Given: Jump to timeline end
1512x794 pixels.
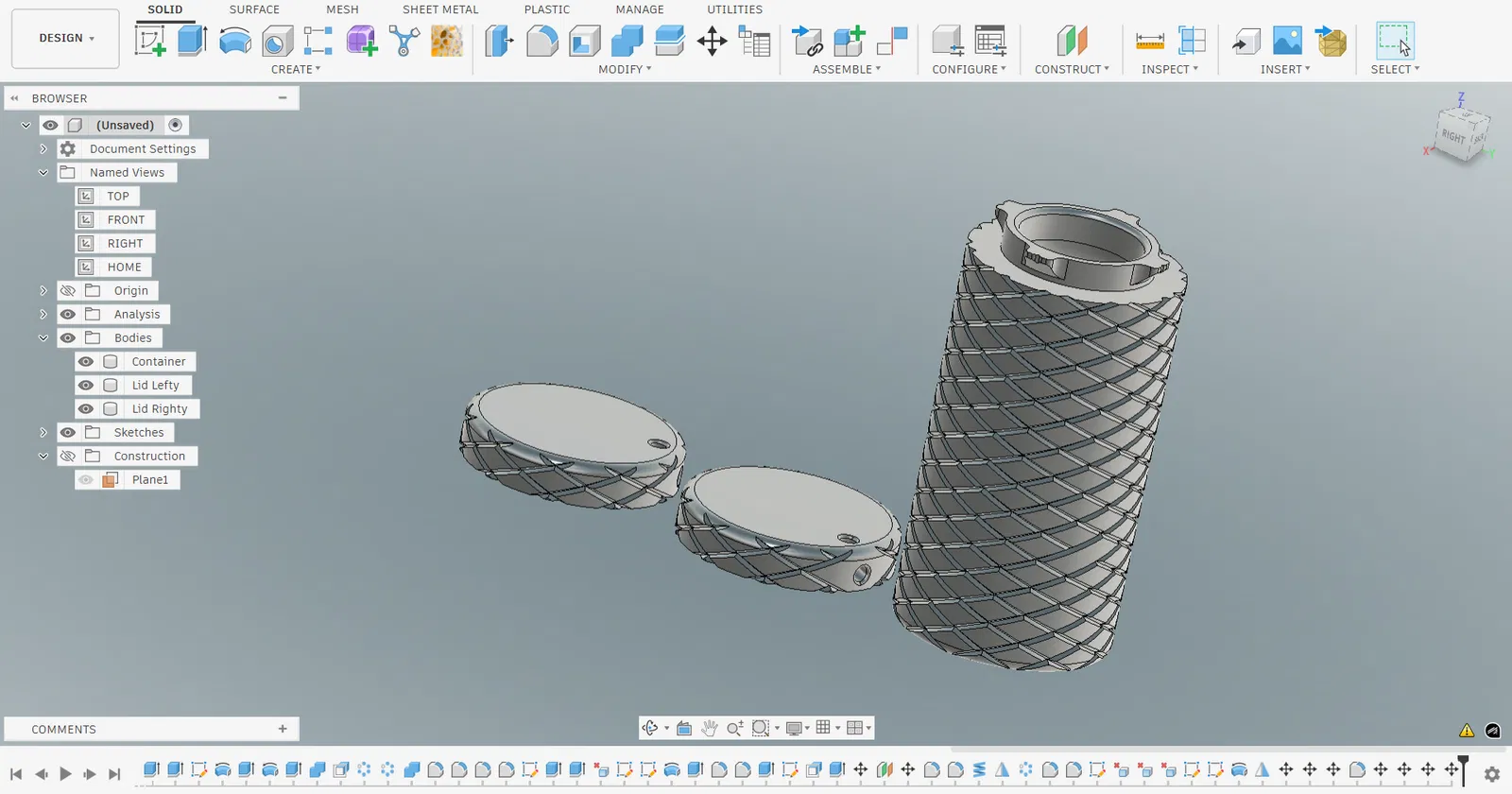Looking at the screenshot, I should (114, 774).
